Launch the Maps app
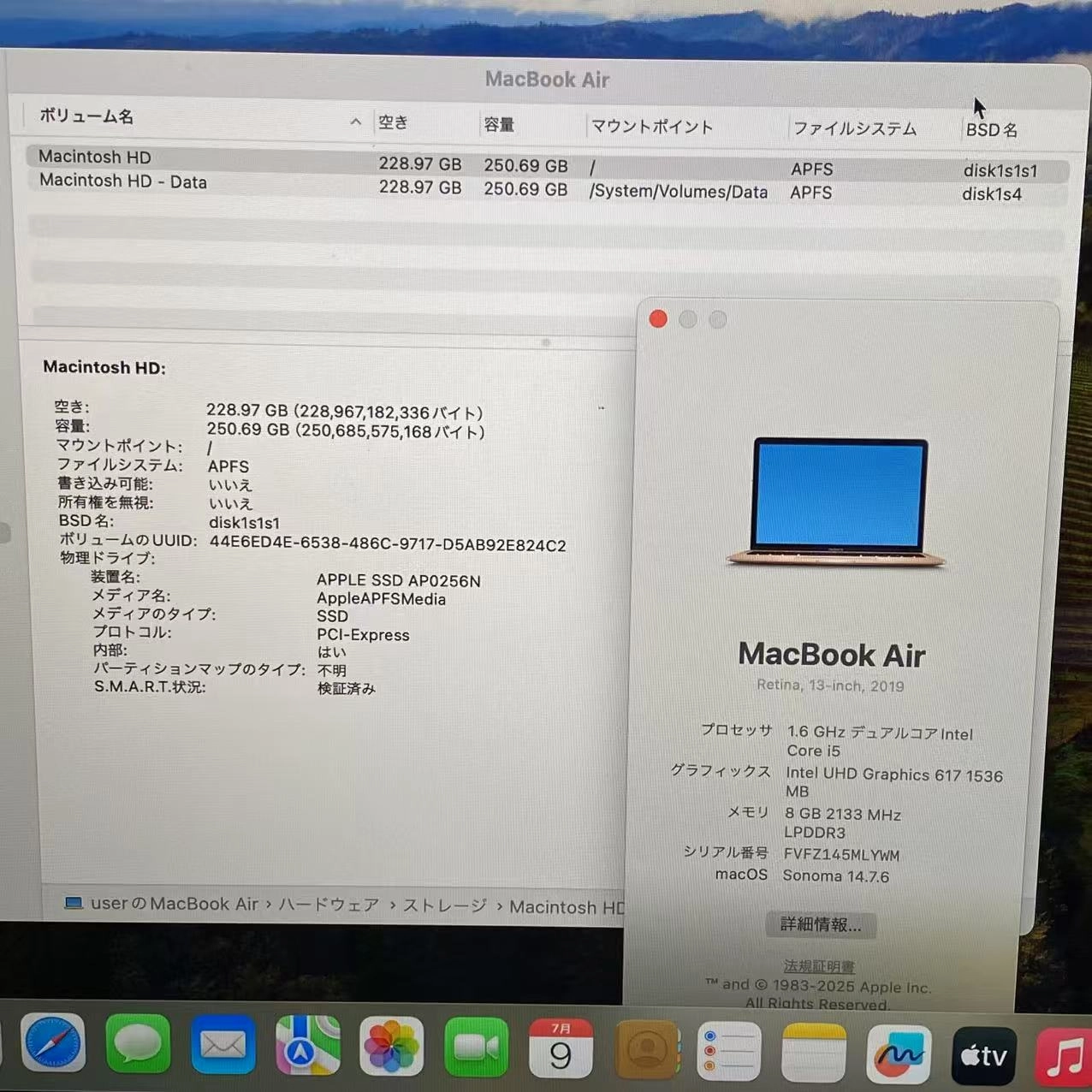 [x=307, y=1045]
